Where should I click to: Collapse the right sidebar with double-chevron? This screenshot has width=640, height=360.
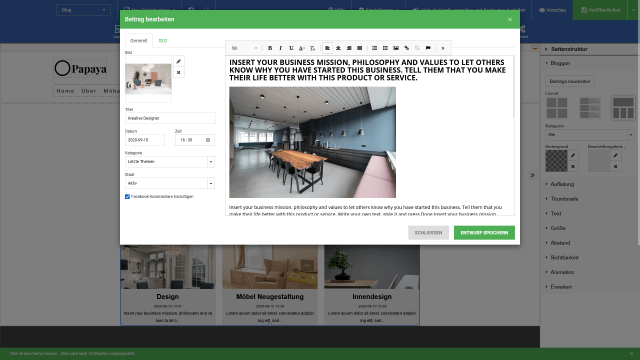pyautogui.click(x=532, y=175)
